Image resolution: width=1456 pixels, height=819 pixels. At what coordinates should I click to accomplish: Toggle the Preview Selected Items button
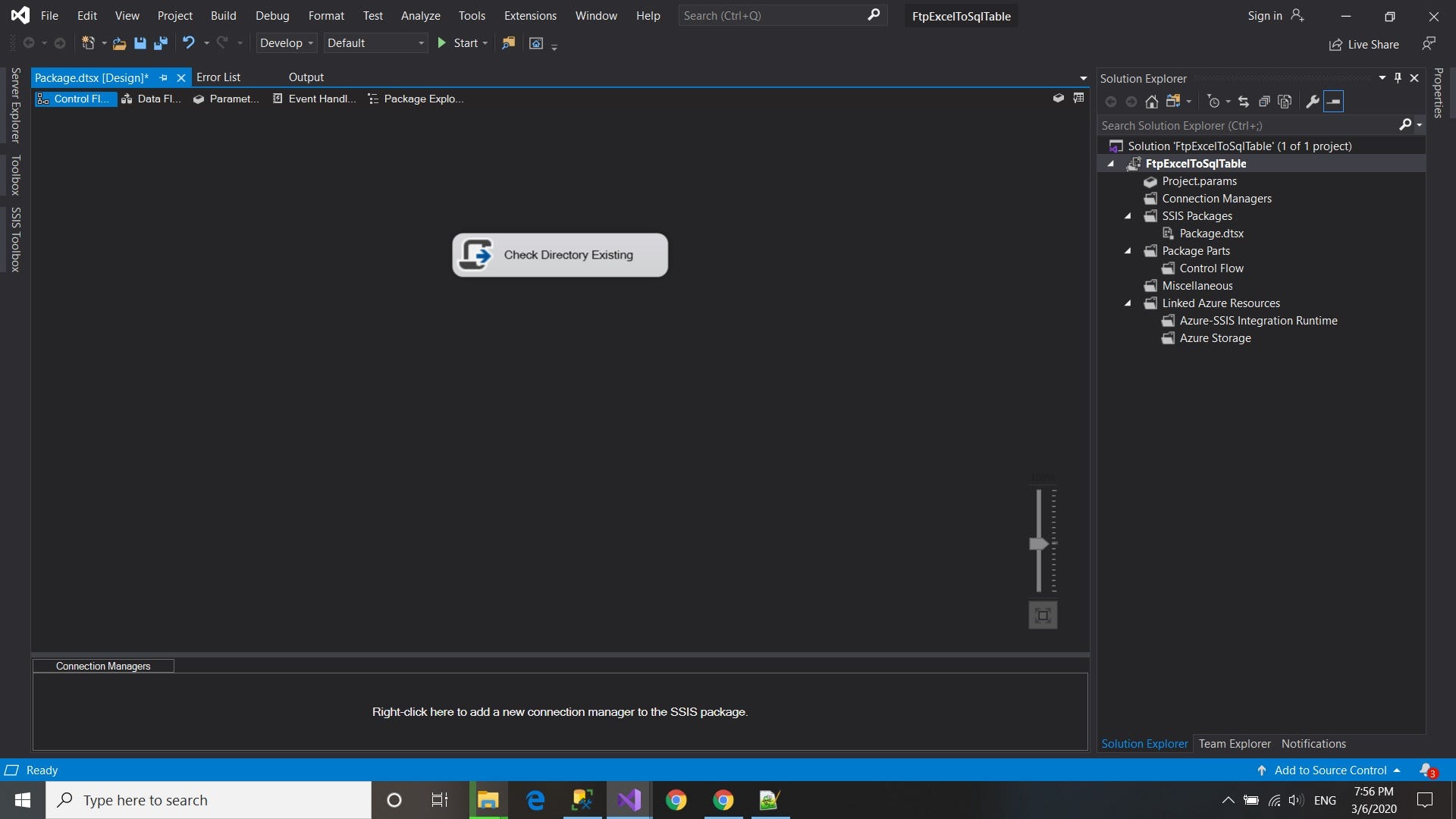(x=1333, y=102)
